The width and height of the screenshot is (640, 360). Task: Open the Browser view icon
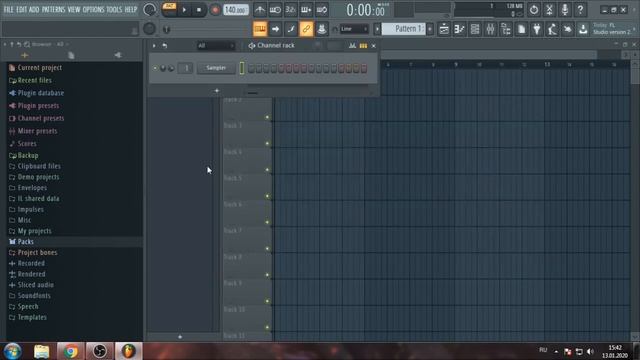click(506, 29)
